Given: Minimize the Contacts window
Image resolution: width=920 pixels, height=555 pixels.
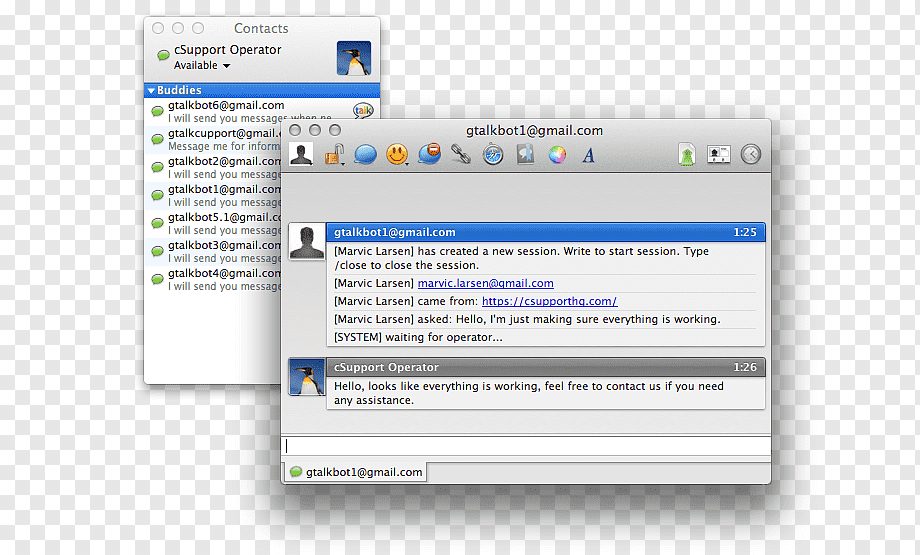Looking at the screenshot, I should coord(178,28).
